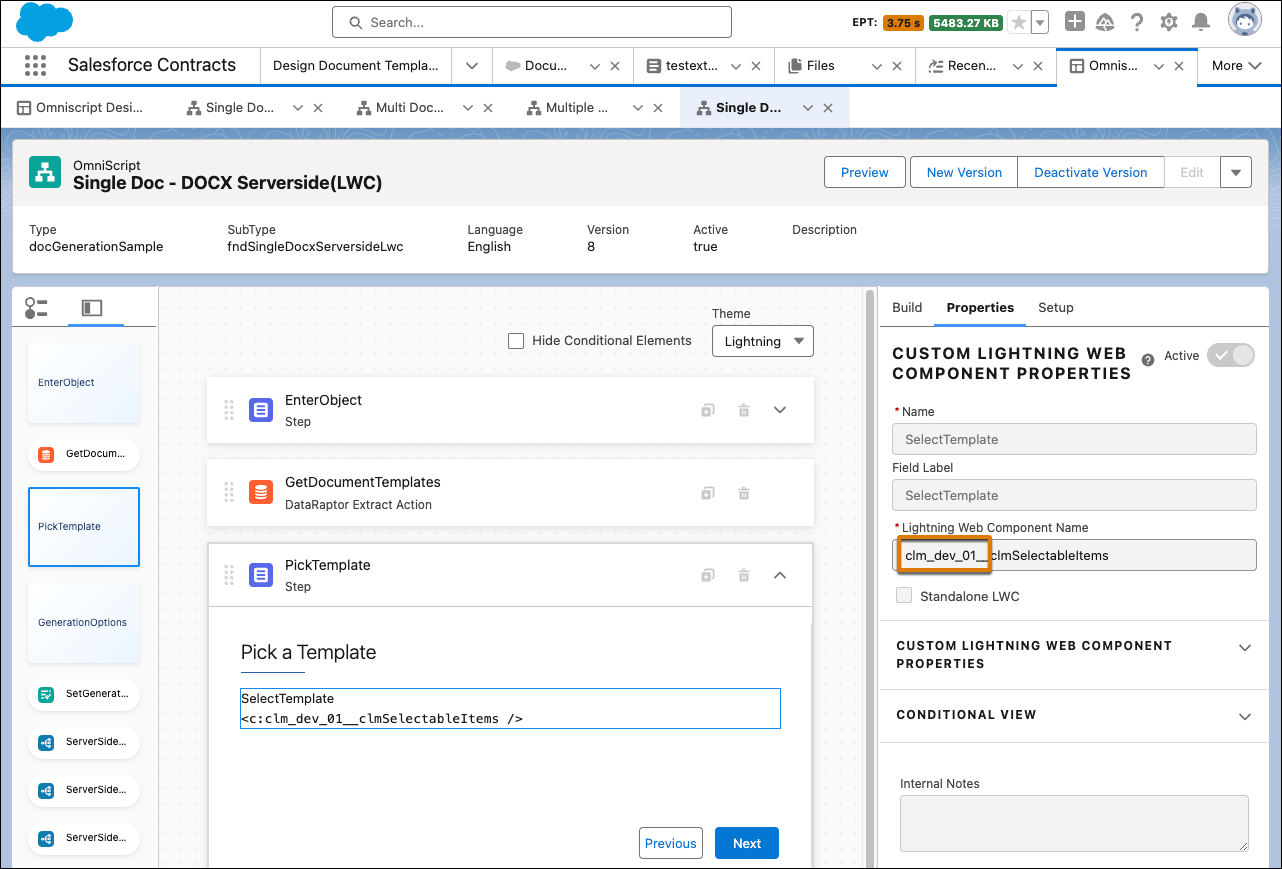Click the Preview button
1282x869 pixels.
865,172
